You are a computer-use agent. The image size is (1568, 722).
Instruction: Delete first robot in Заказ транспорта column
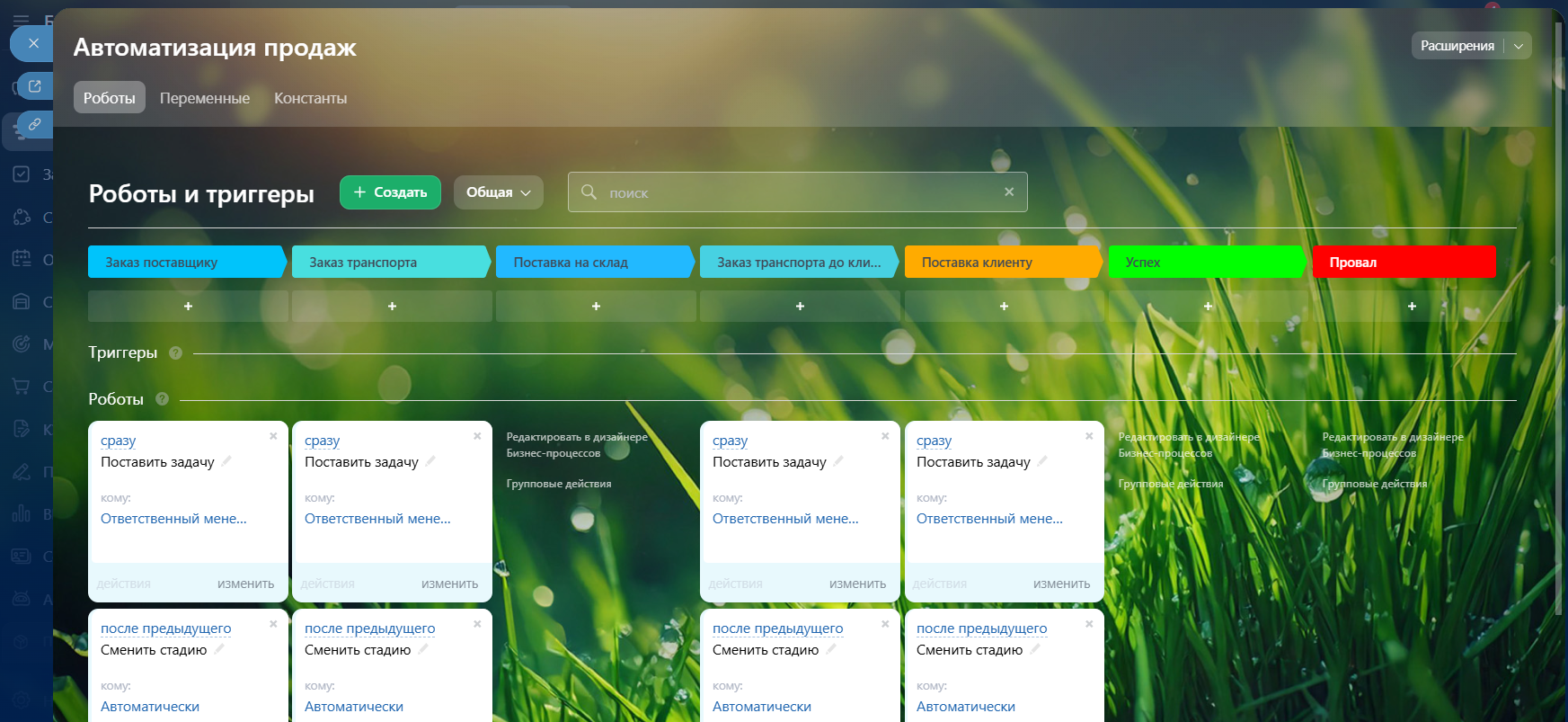pyautogui.click(x=477, y=436)
